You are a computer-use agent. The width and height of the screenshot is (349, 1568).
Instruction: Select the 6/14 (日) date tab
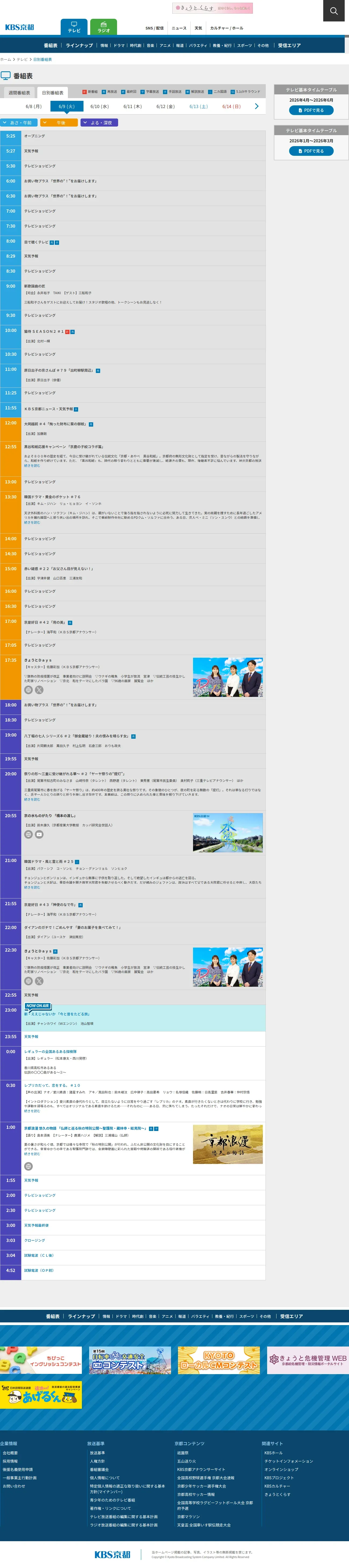[x=231, y=106]
